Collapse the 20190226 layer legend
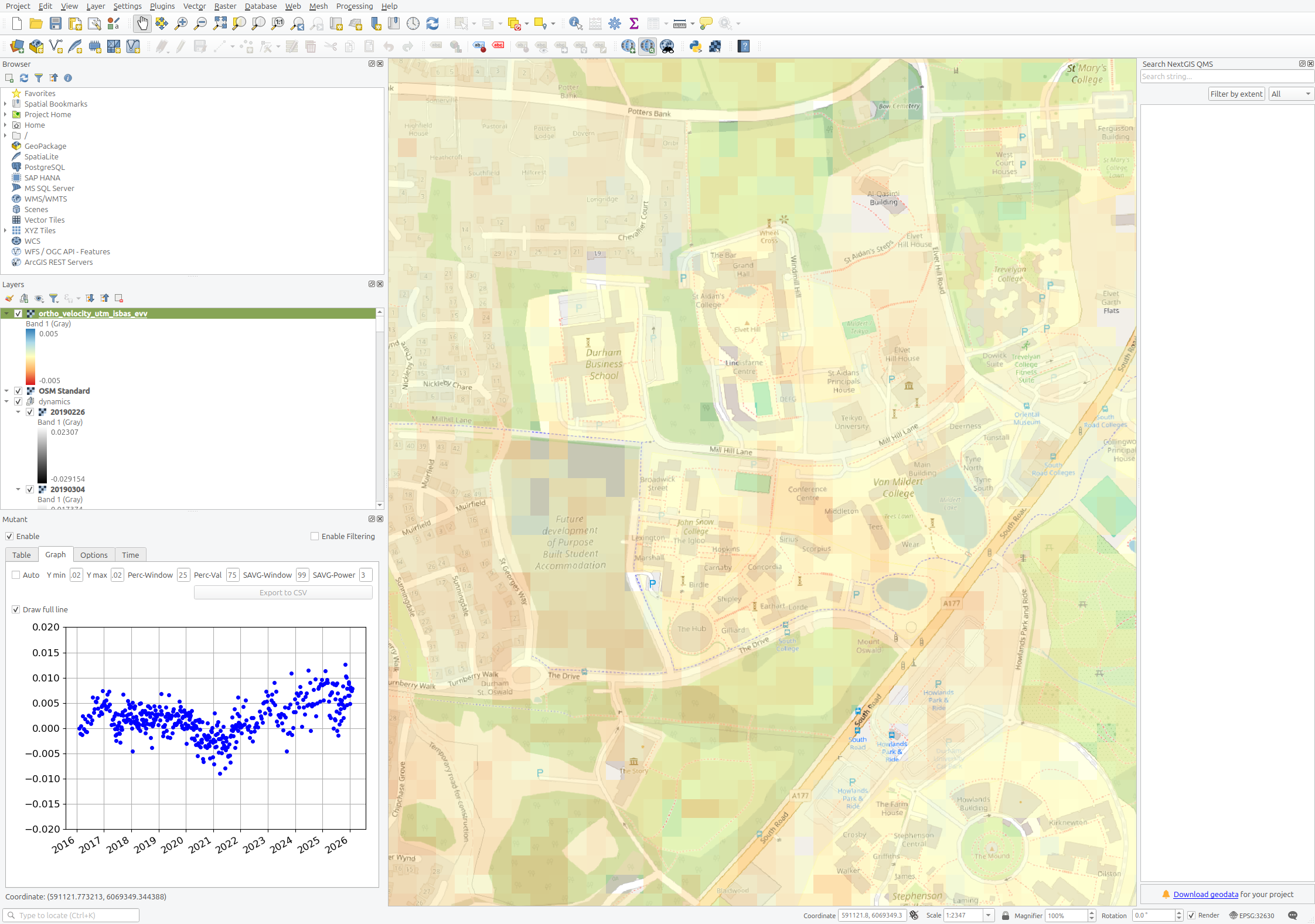Viewport: 1315px width, 924px height. point(18,412)
